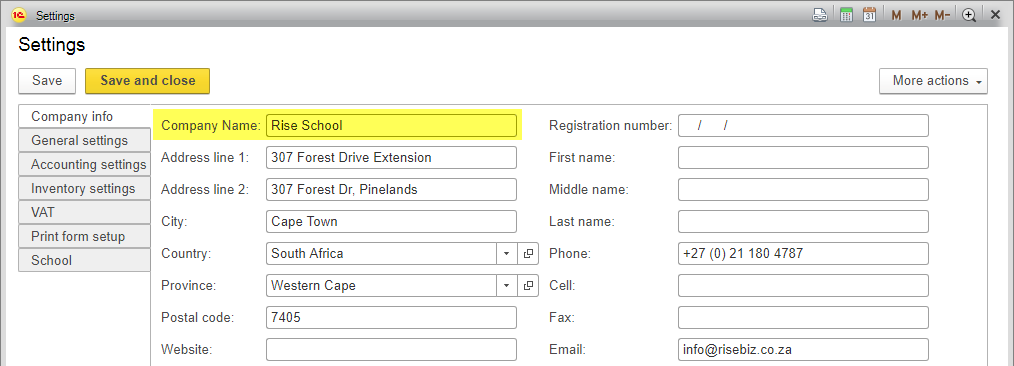Click the open-record icon beside Country field
Viewport: 1014px width, 366px height.
(x=528, y=253)
